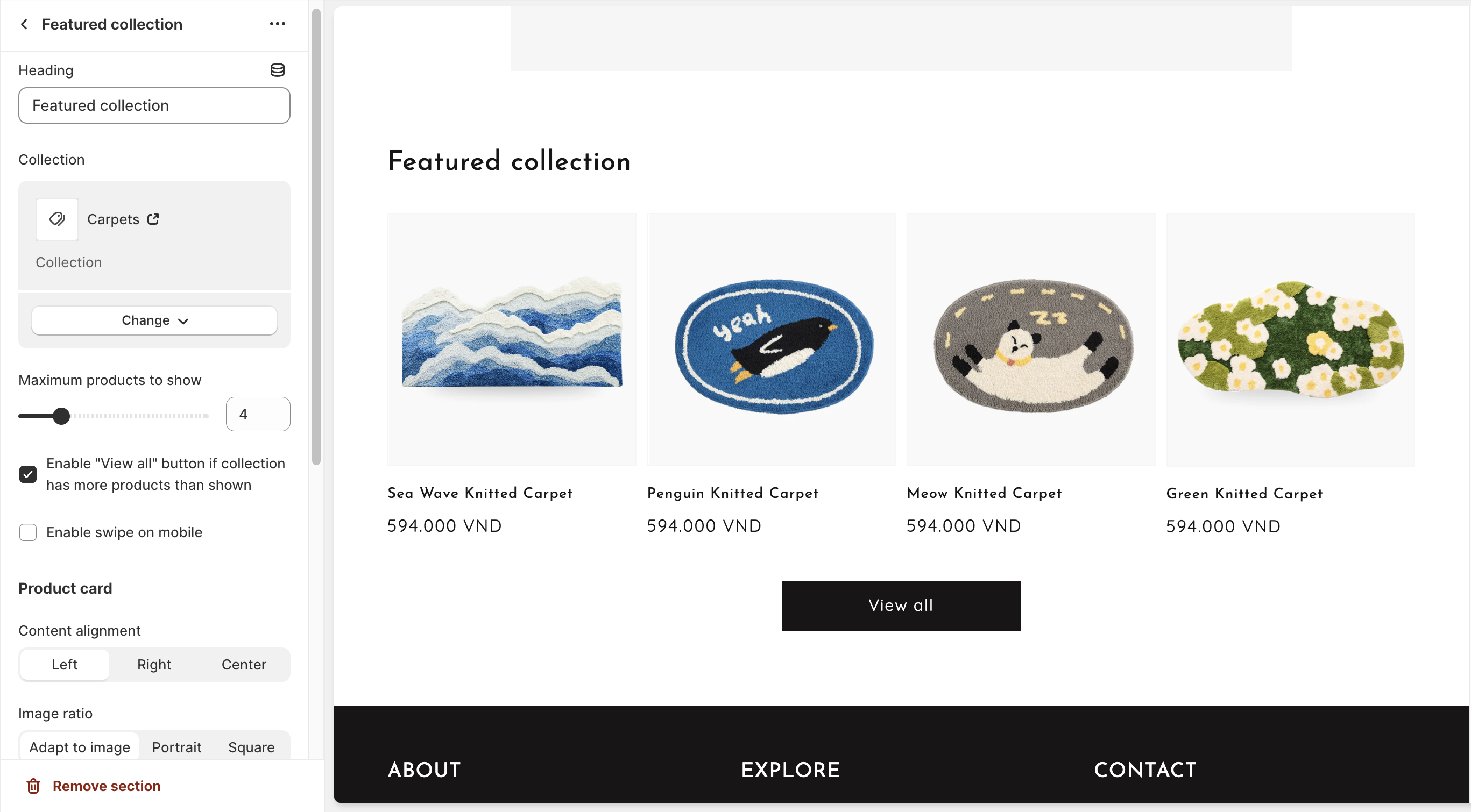The image size is (1471, 812).
Task: Disable the "View all" button checkbox
Action: point(28,474)
